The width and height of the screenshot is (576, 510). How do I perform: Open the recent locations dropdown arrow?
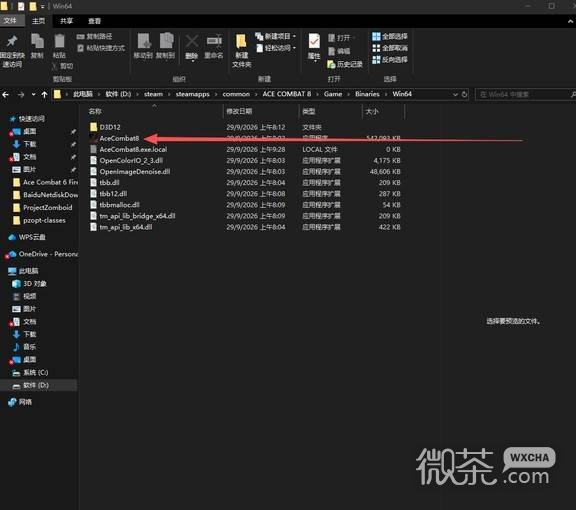click(33, 94)
